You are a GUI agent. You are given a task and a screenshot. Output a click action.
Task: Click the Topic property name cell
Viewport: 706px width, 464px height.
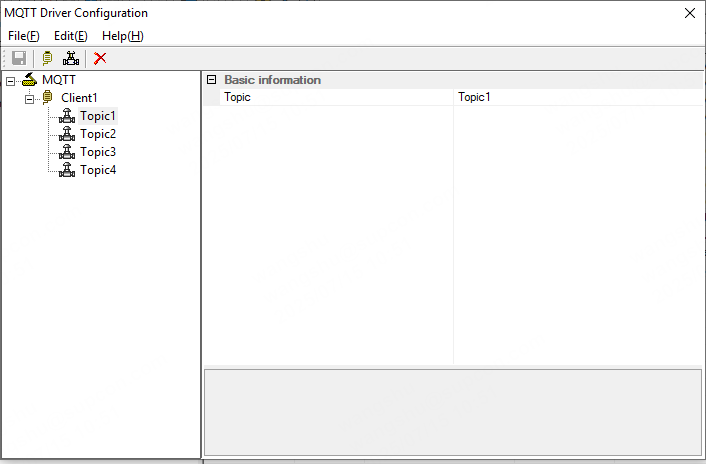click(x=336, y=97)
